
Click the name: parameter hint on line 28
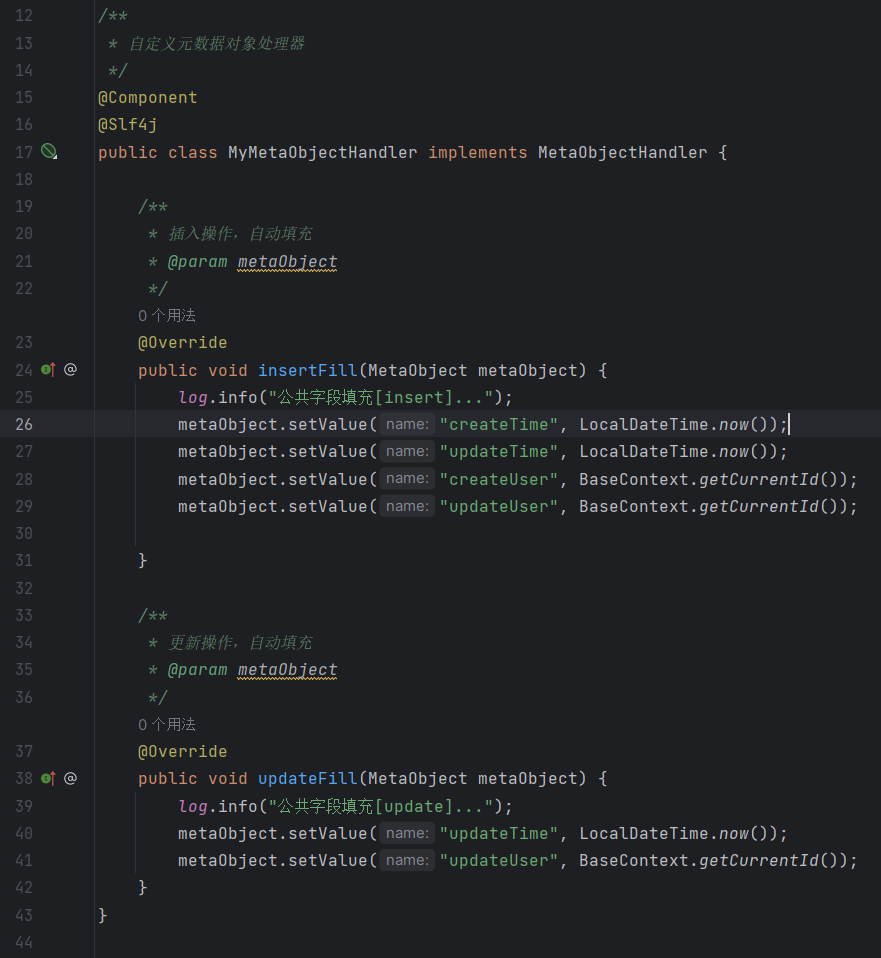click(x=407, y=478)
